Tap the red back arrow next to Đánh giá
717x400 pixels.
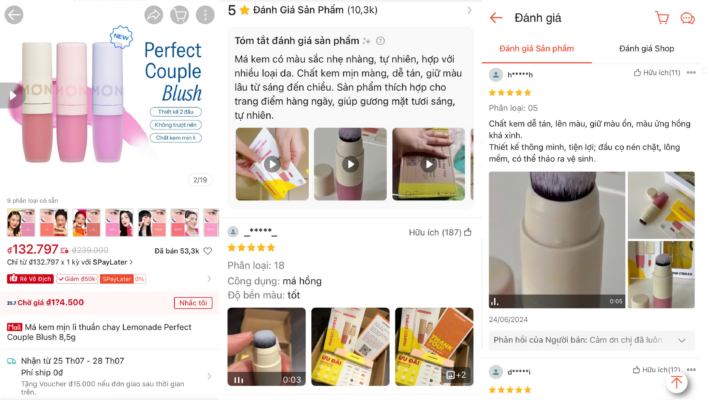coord(496,18)
